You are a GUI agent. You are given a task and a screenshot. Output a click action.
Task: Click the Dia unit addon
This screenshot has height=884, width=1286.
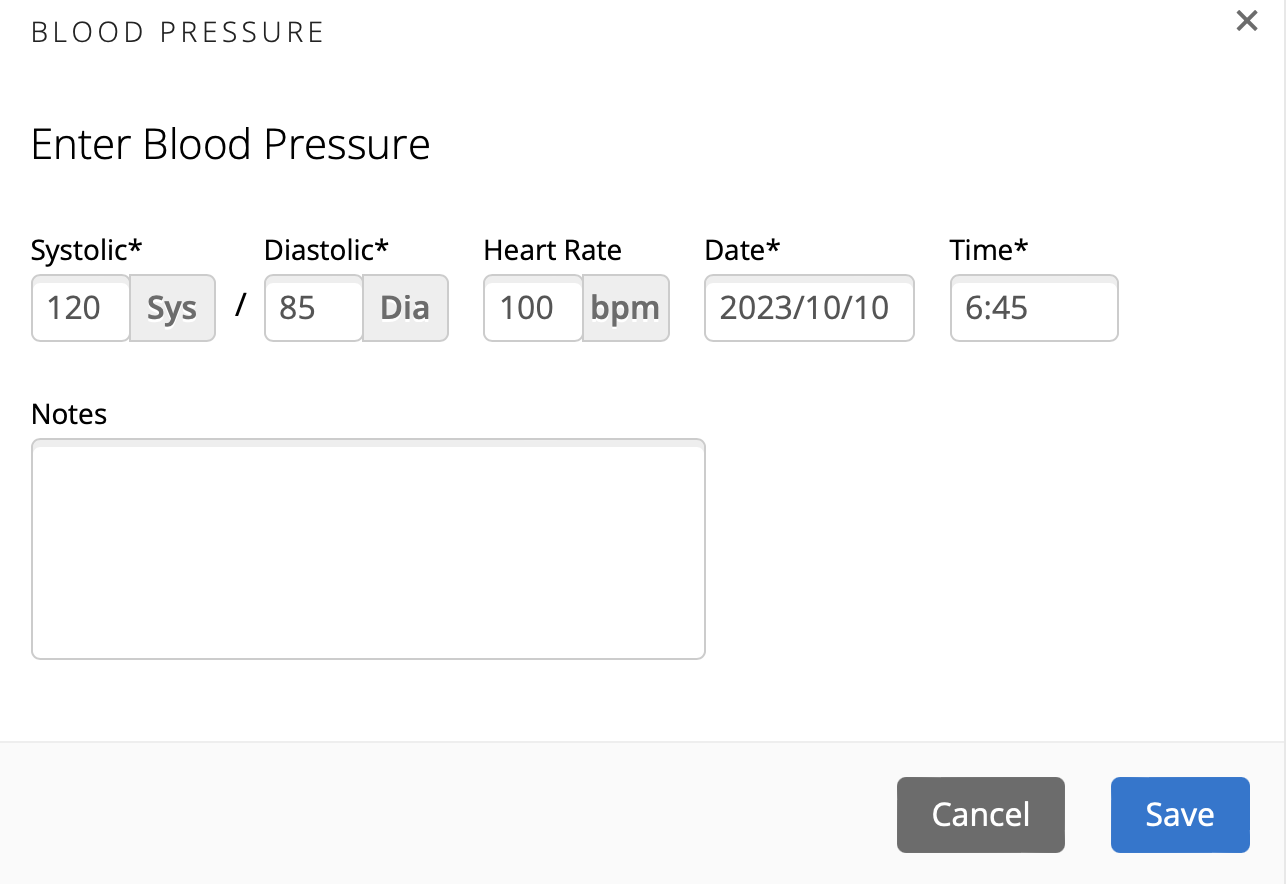tap(405, 308)
